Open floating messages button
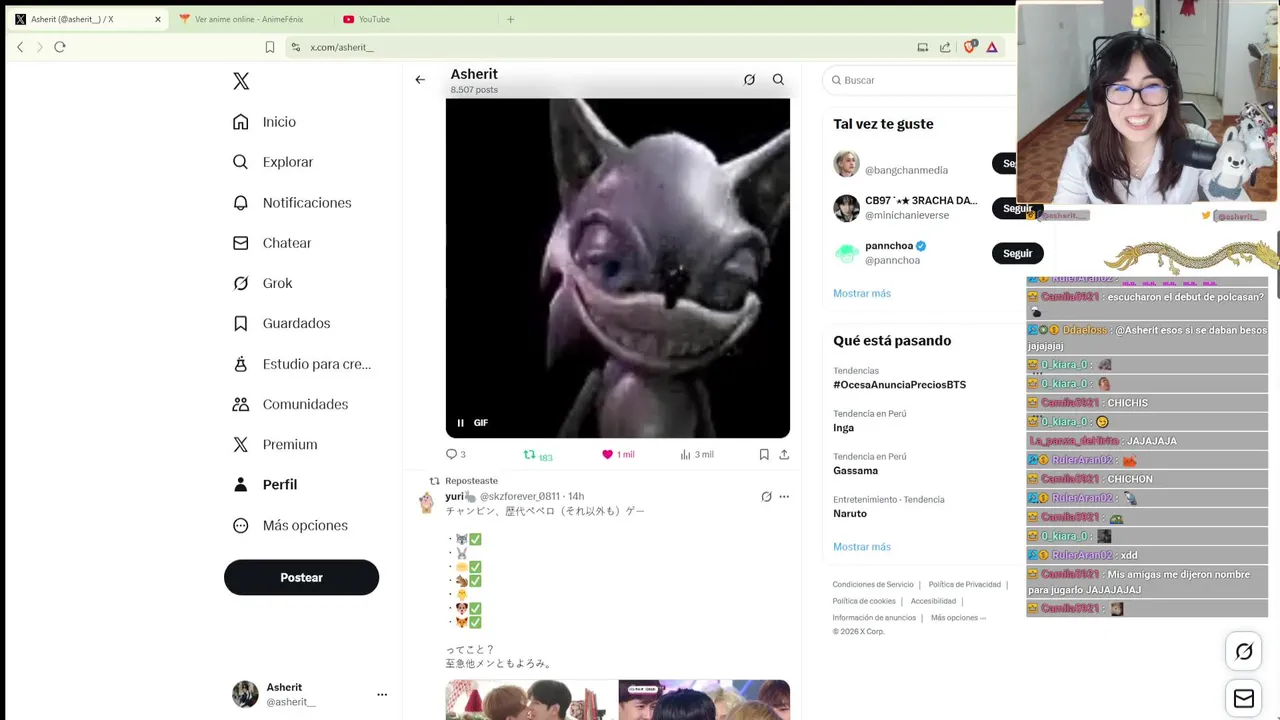 click(x=1244, y=699)
